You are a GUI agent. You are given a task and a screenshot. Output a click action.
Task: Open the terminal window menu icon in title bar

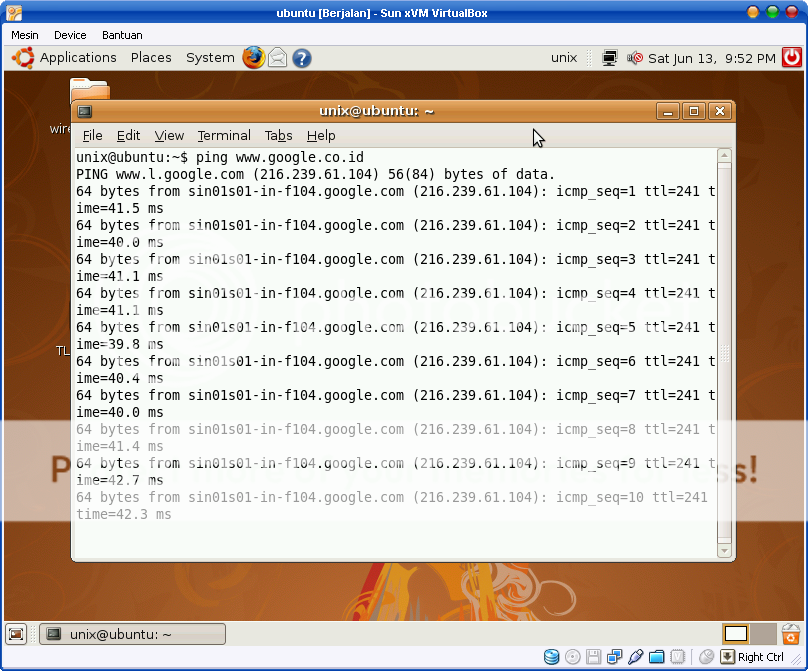click(85, 111)
